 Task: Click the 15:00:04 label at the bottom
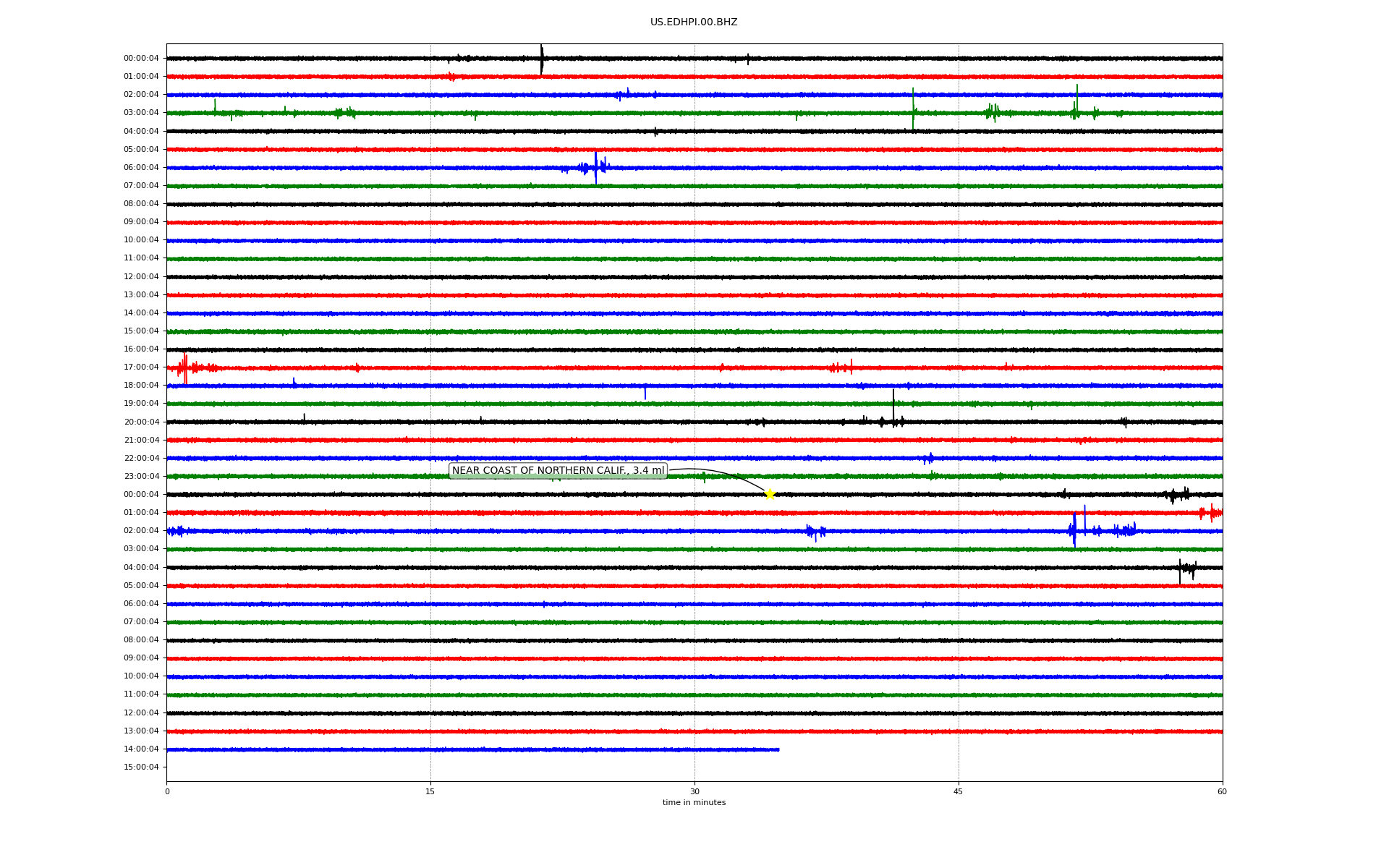[141, 767]
